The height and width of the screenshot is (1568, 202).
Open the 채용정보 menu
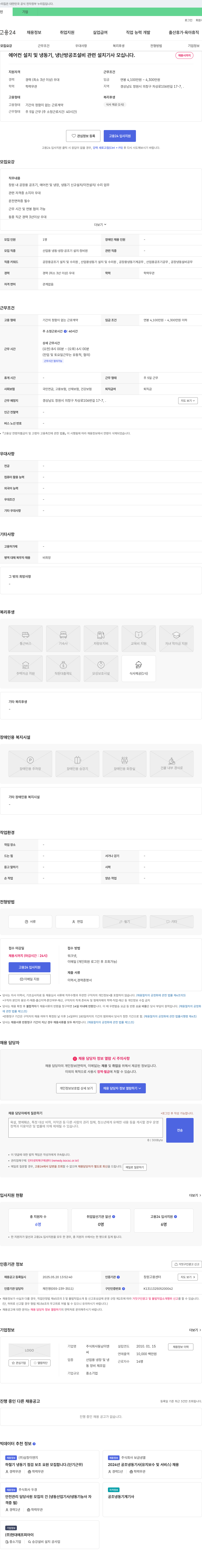click(34, 32)
